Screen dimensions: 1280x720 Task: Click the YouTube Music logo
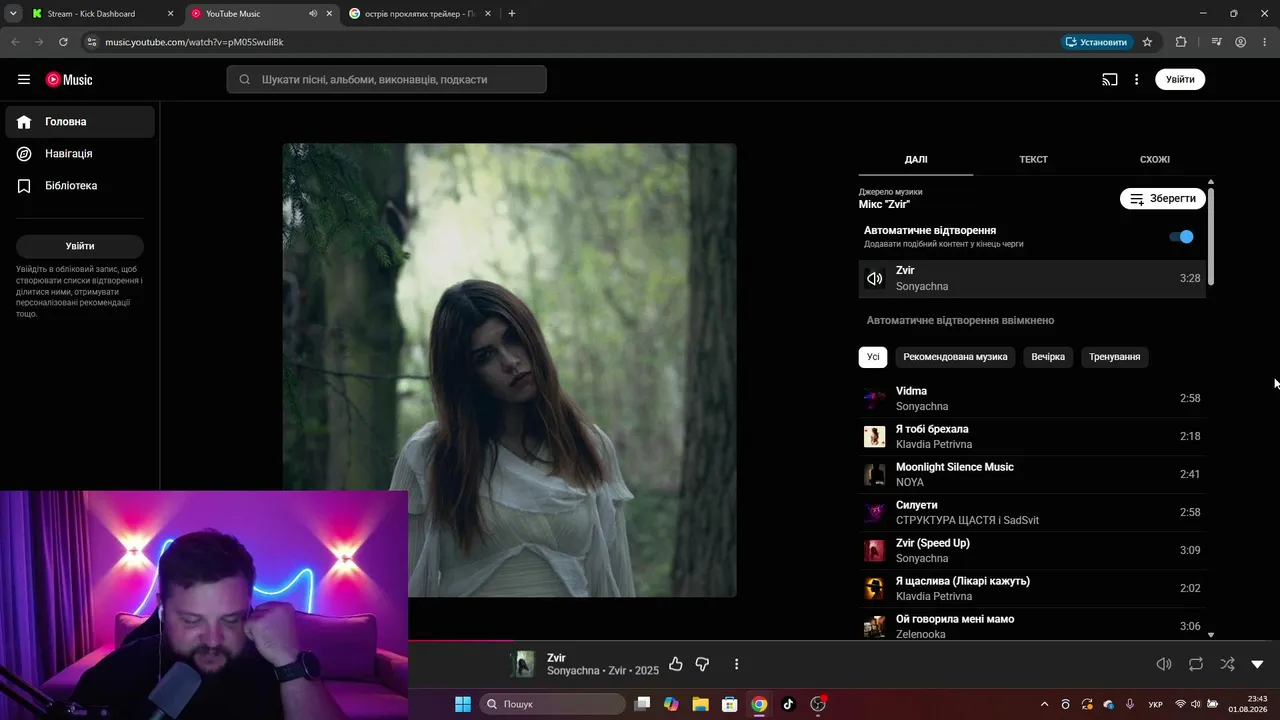click(x=69, y=80)
